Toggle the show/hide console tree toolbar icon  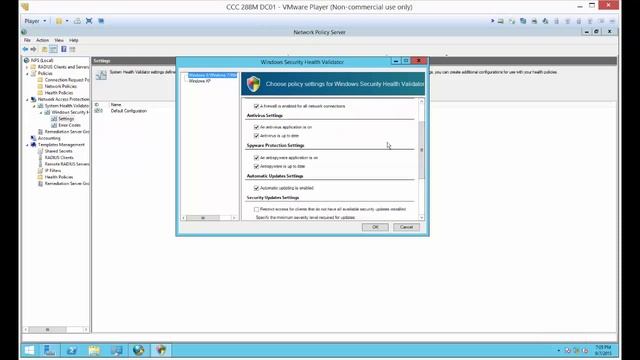tap(53, 49)
